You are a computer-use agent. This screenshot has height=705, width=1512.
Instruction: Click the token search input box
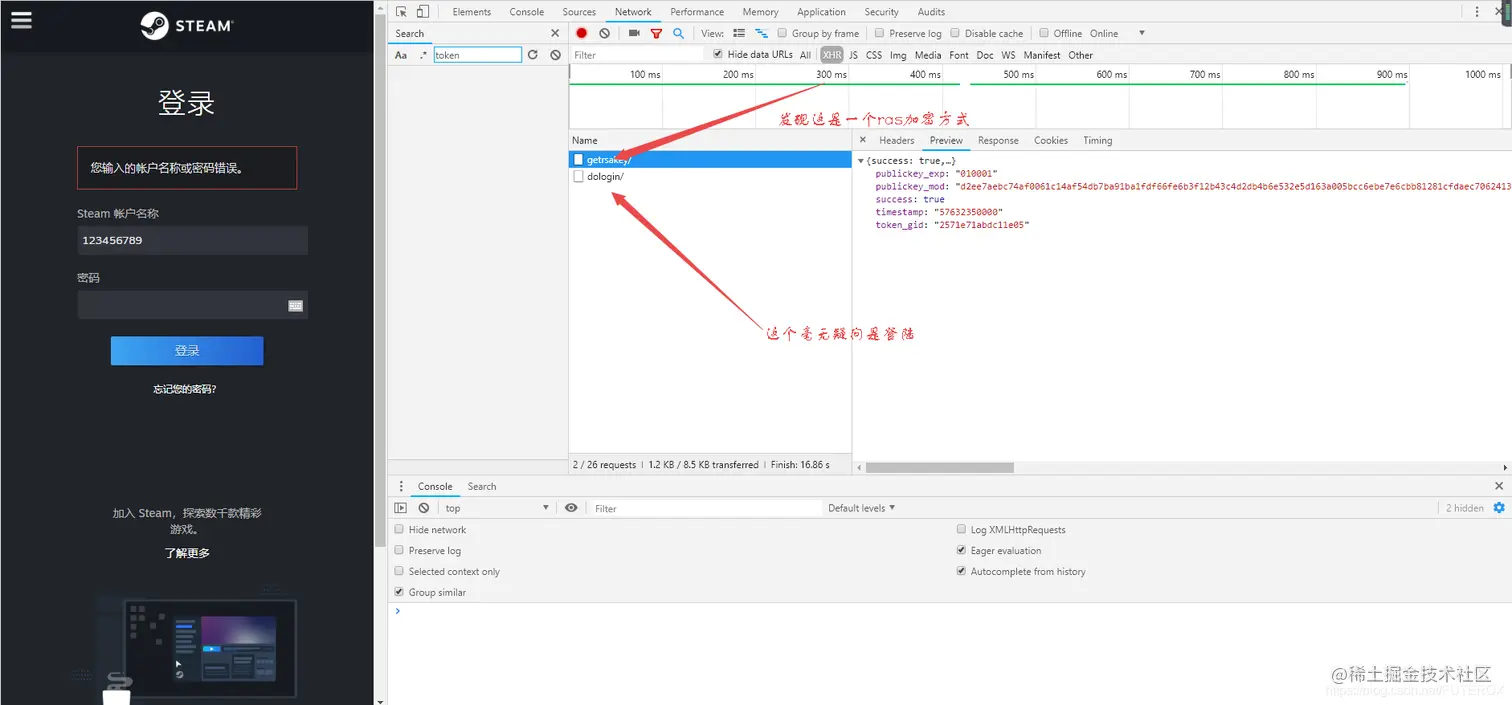[478, 55]
